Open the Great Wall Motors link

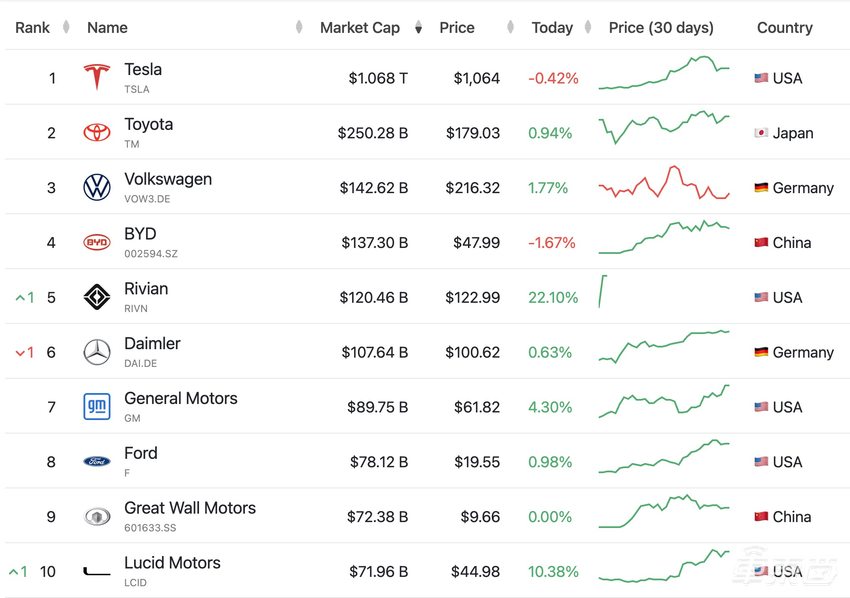point(190,508)
